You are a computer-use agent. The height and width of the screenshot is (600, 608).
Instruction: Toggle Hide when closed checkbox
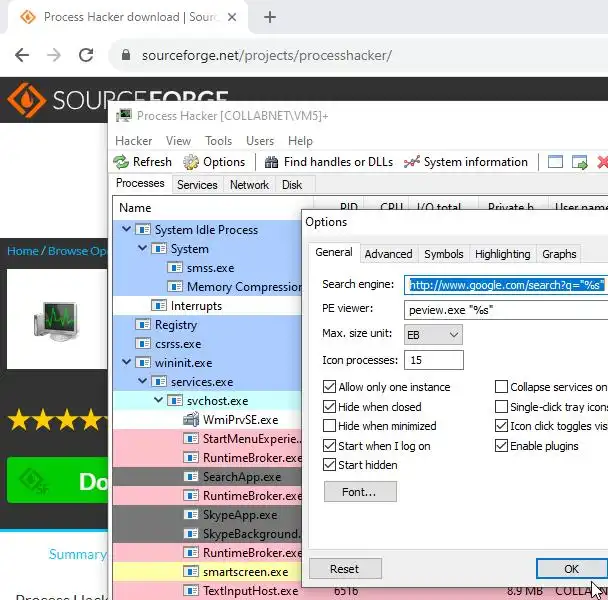point(329,406)
